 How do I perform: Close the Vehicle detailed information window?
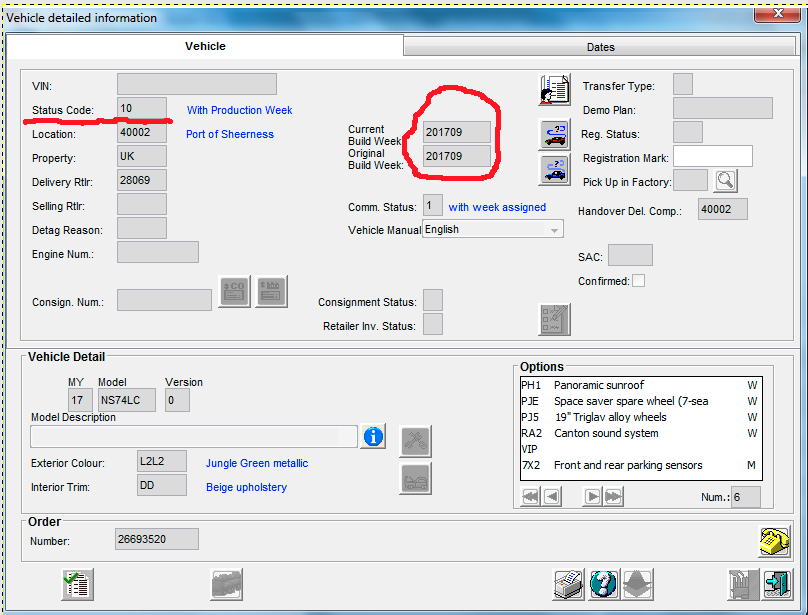(x=778, y=14)
